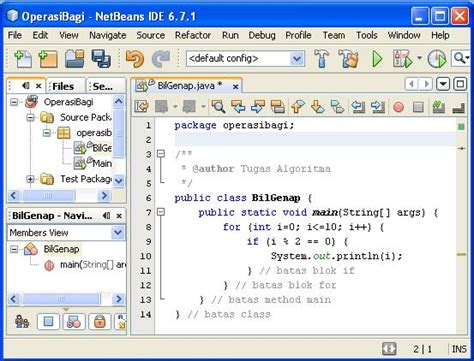Click the New File toolbar icon
474x361 pixels.
coord(23,59)
